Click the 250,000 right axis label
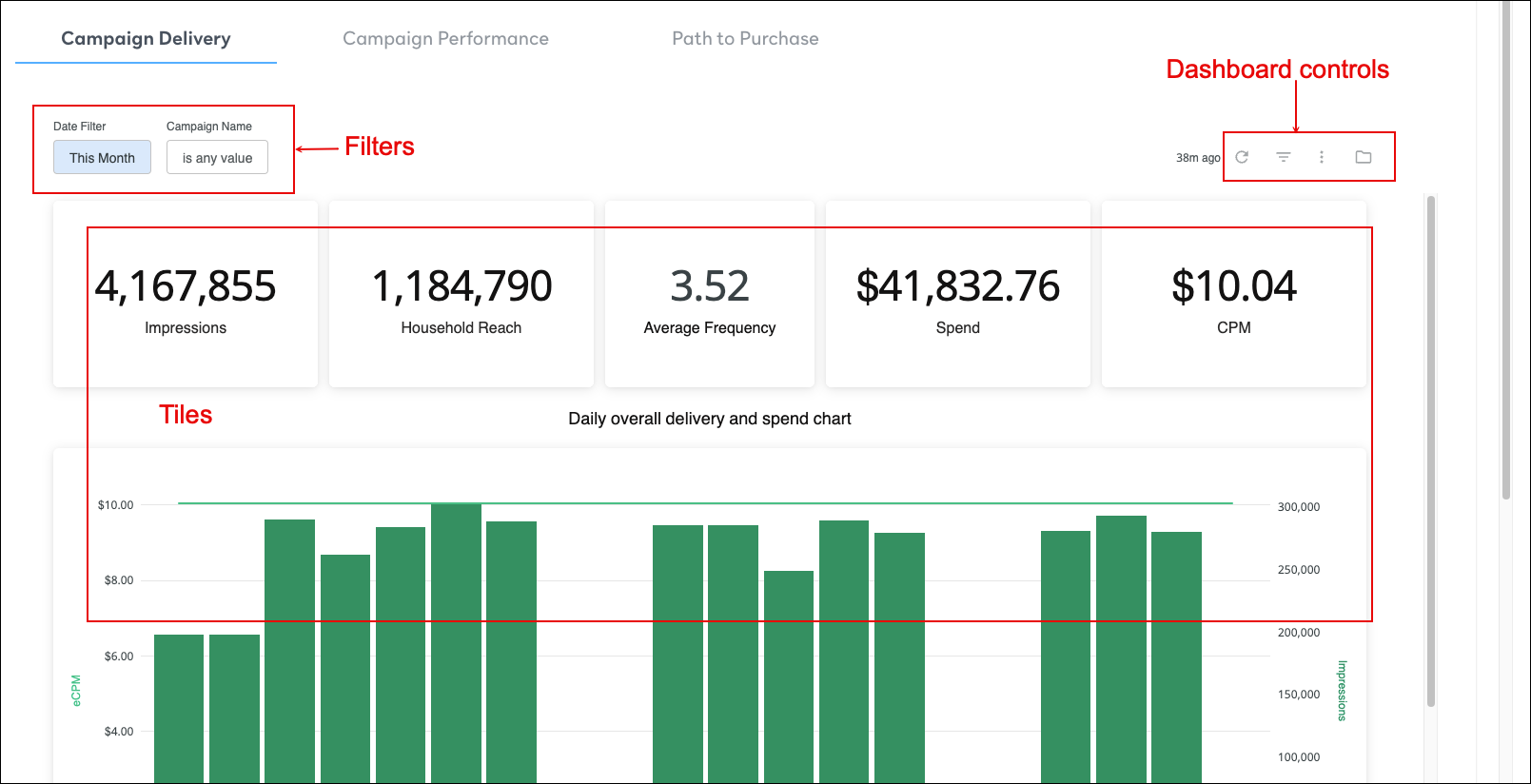The height and width of the screenshot is (784, 1531). (x=1299, y=570)
